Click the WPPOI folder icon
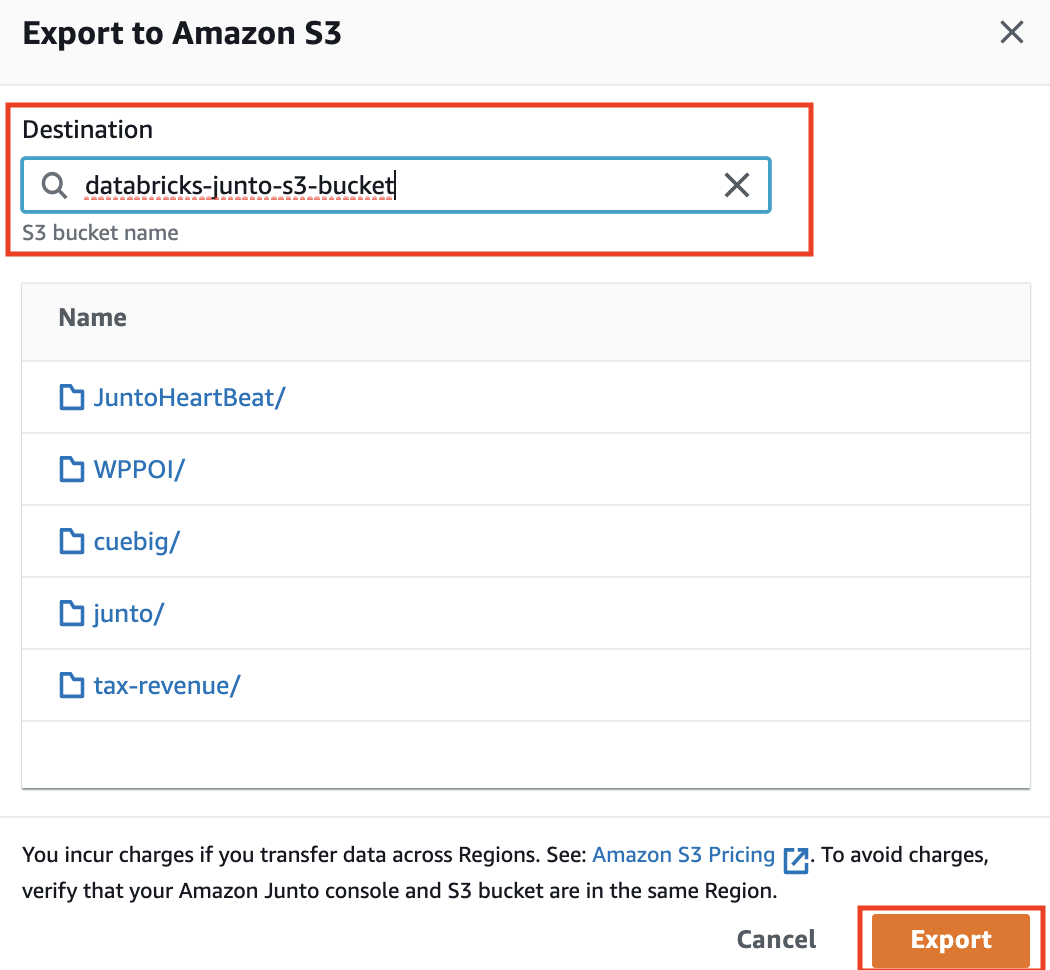The height and width of the screenshot is (970, 1050). (x=72, y=469)
